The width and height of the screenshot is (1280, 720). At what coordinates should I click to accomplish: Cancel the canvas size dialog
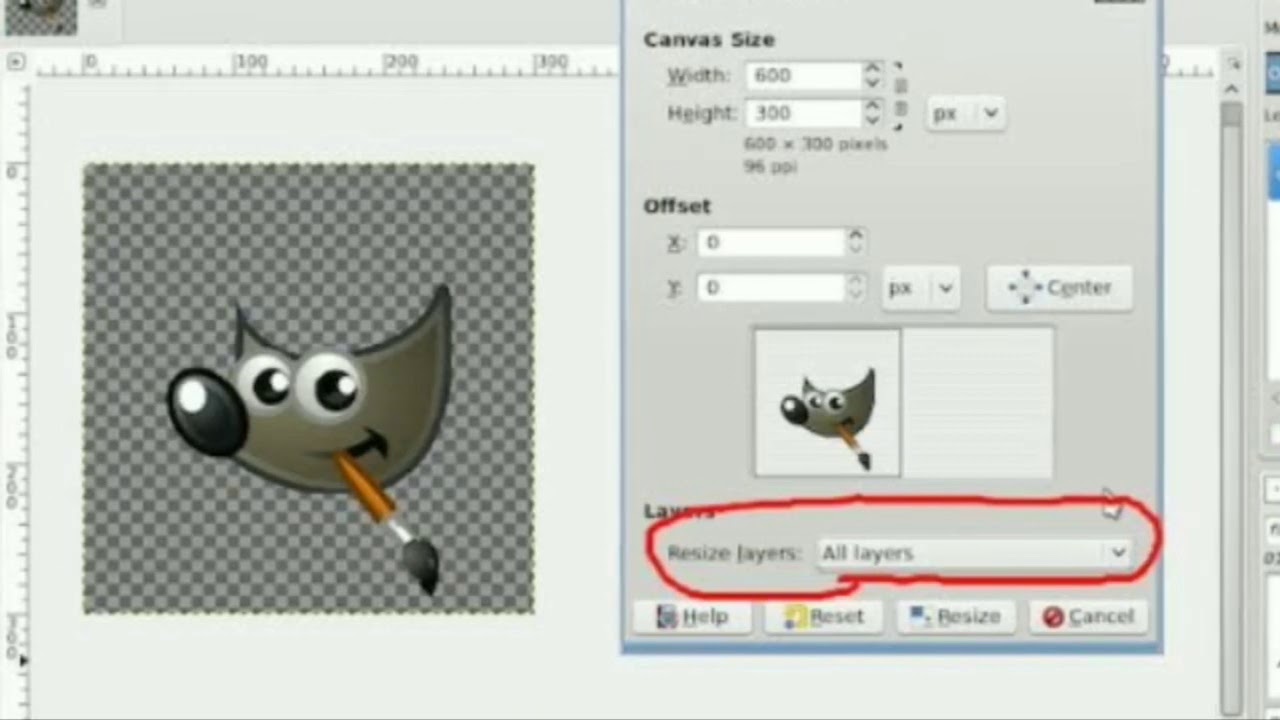click(x=1089, y=617)
